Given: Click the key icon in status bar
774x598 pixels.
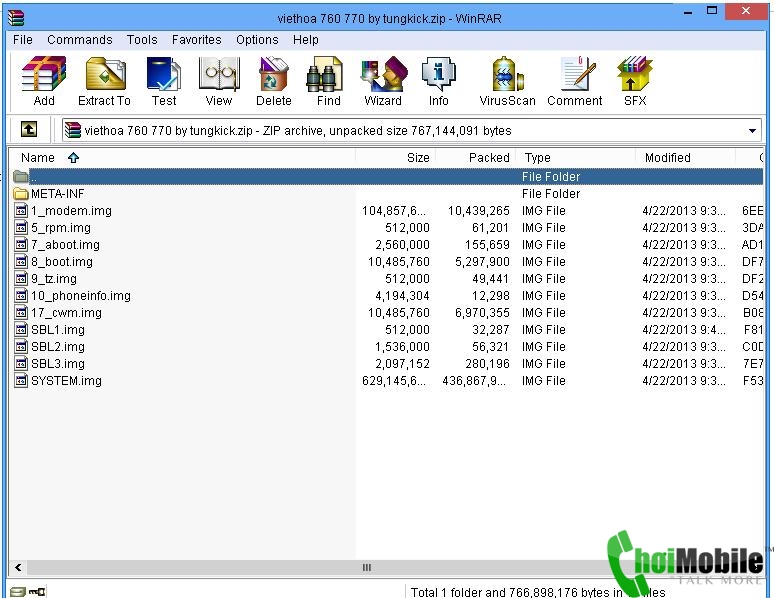Looking at the screenshot, I should point(37,591).
